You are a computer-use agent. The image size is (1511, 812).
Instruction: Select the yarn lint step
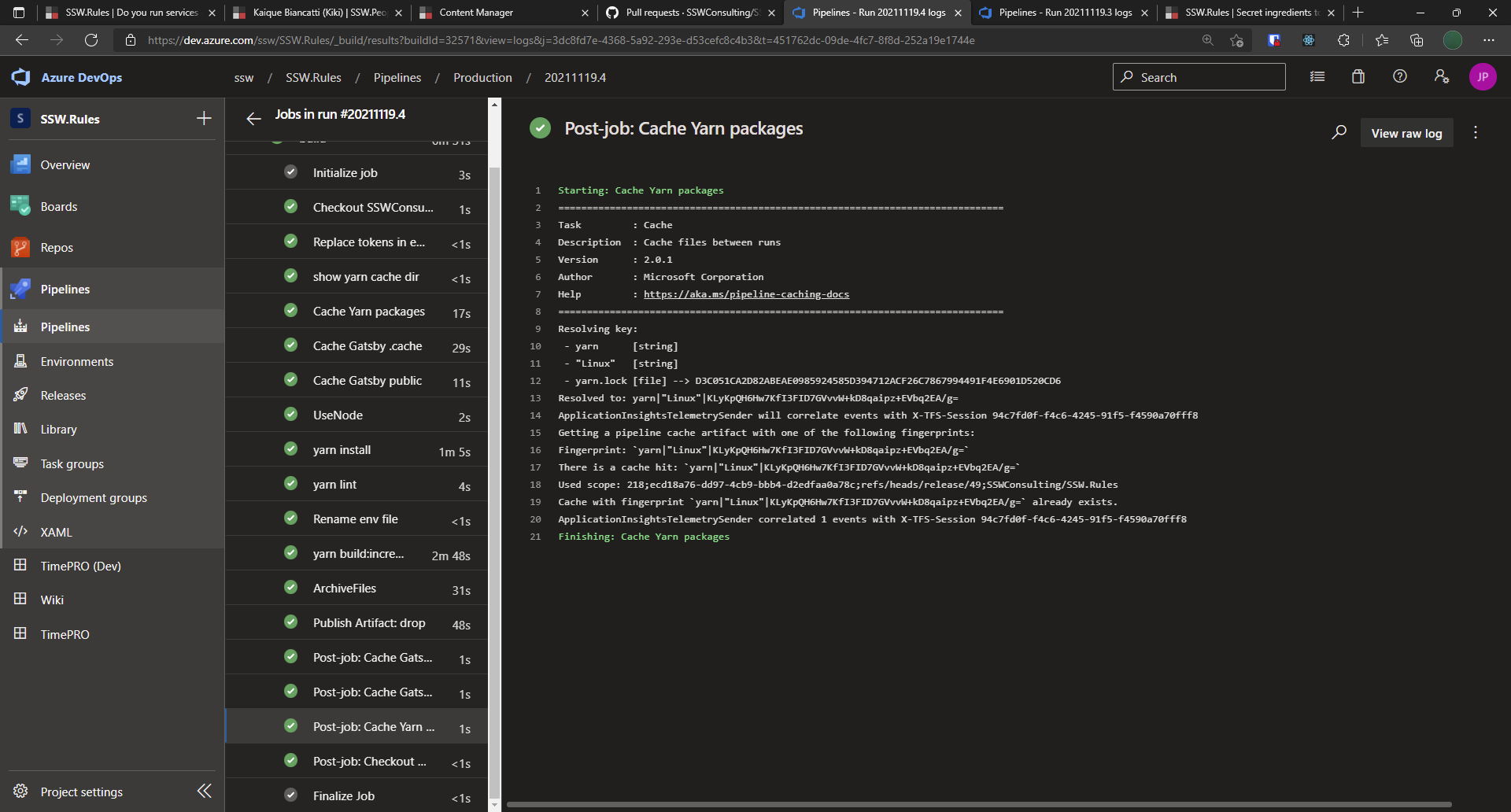click(x=357, y=485)
